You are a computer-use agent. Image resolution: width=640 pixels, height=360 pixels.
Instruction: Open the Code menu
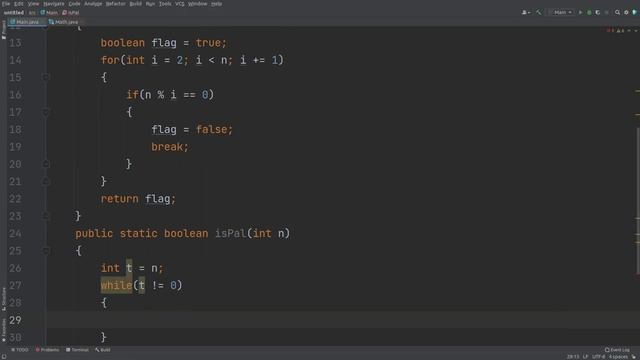[74, 4]
